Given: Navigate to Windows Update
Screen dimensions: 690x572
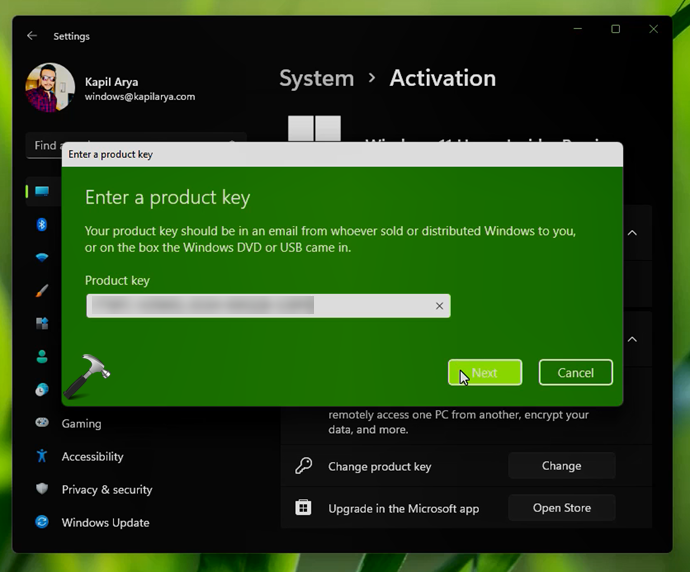Looking at the screenshot, I should coord(105,523).
